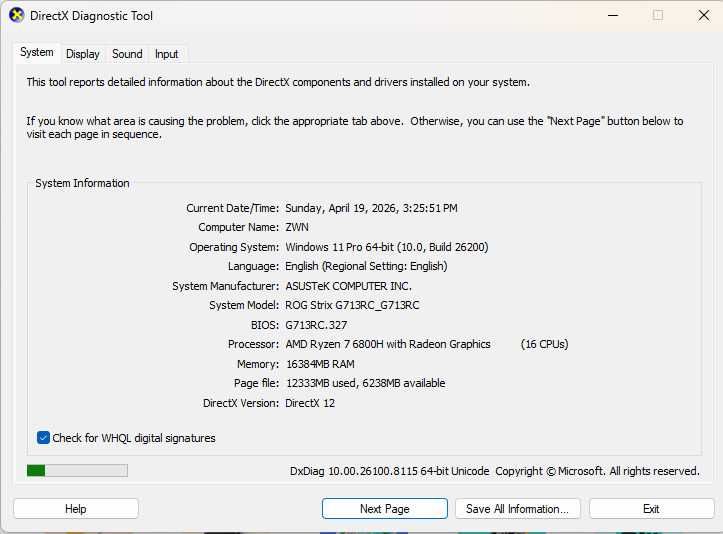723x534 pixels.
Task: Go to Next Page
Action: (385, 509)
